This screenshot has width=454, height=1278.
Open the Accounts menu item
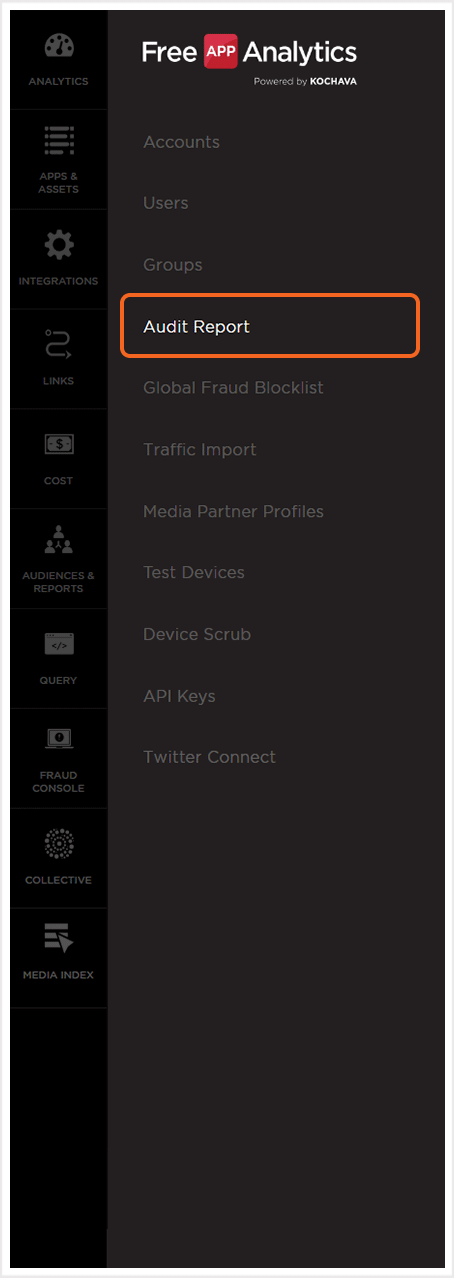tap(181, 142)
